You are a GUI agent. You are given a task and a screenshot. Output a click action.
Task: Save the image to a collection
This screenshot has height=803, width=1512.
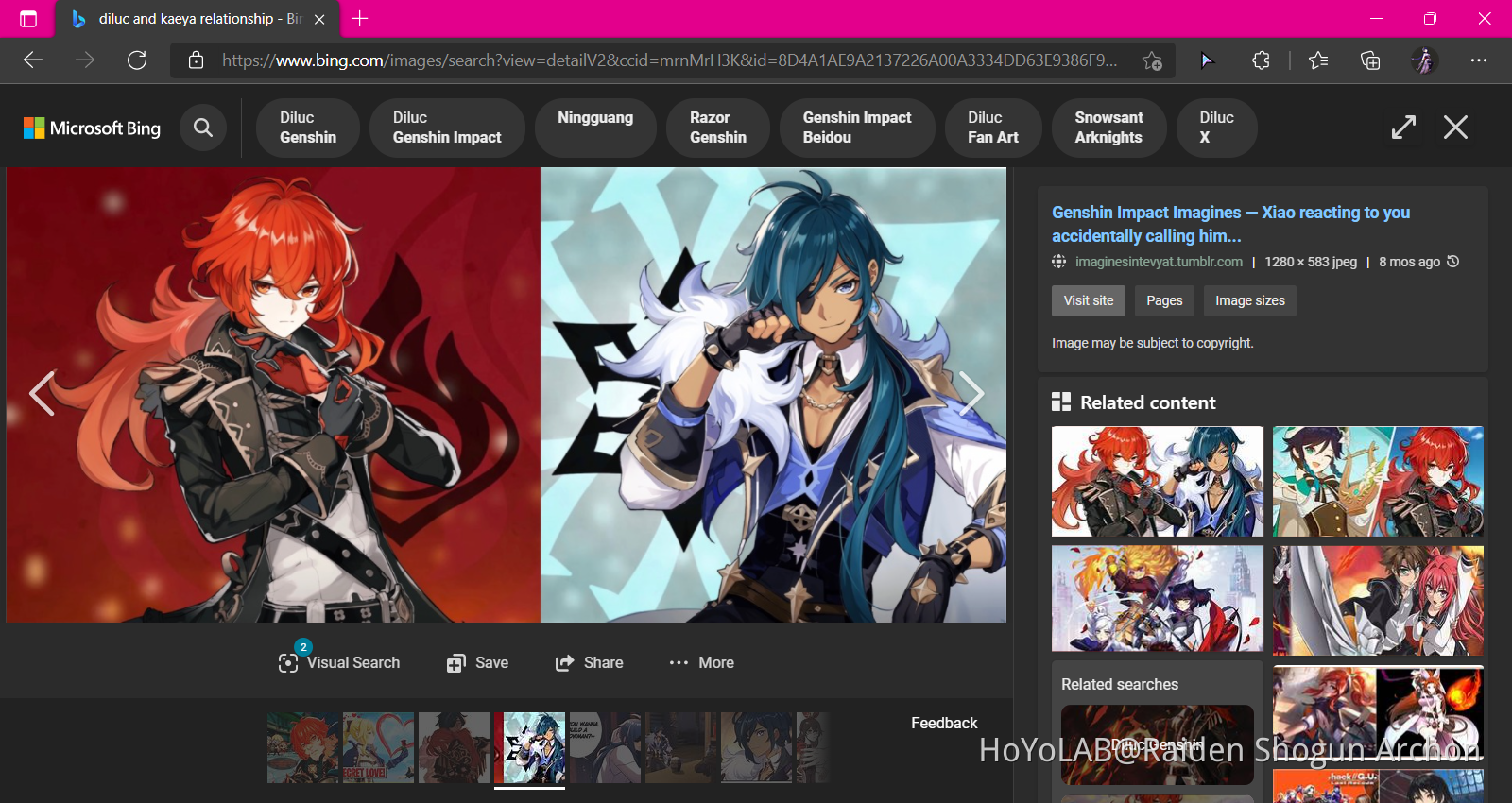(x=478, y=663)
